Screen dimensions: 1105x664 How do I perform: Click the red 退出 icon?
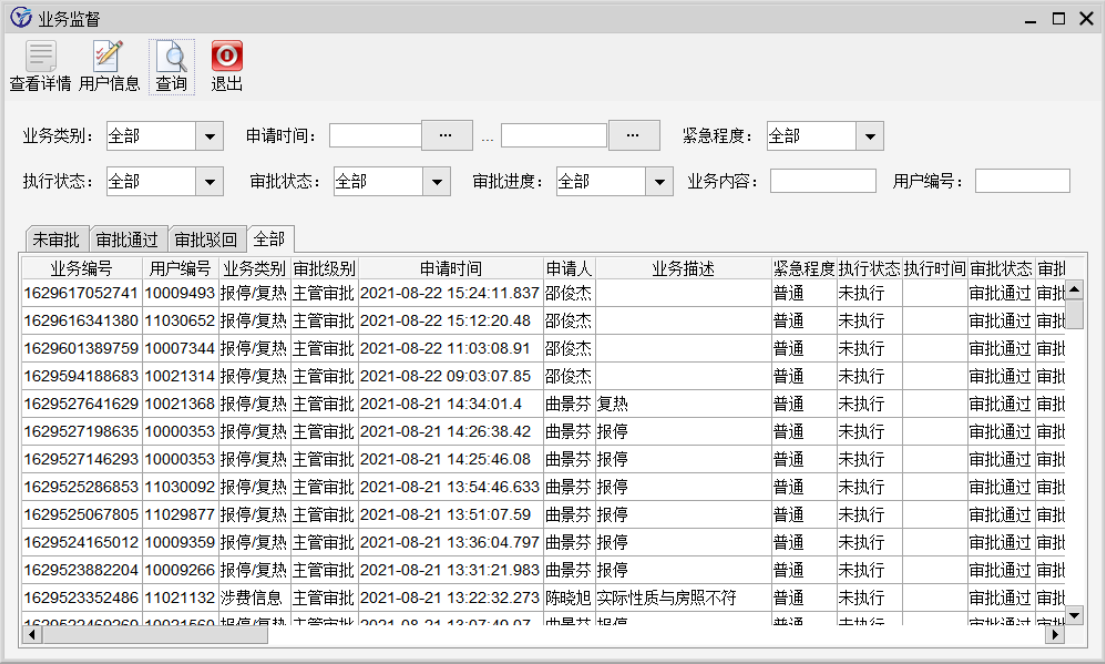point(227,57)
